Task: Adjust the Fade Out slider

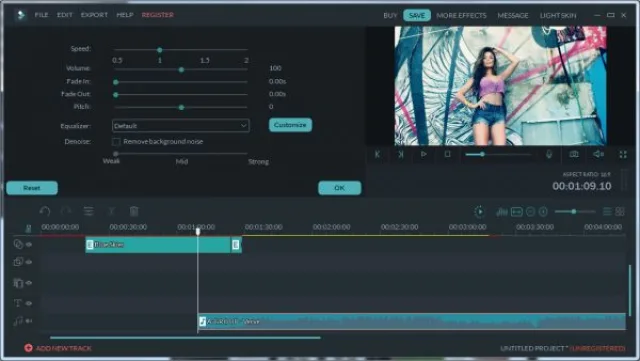Action: 181,95
